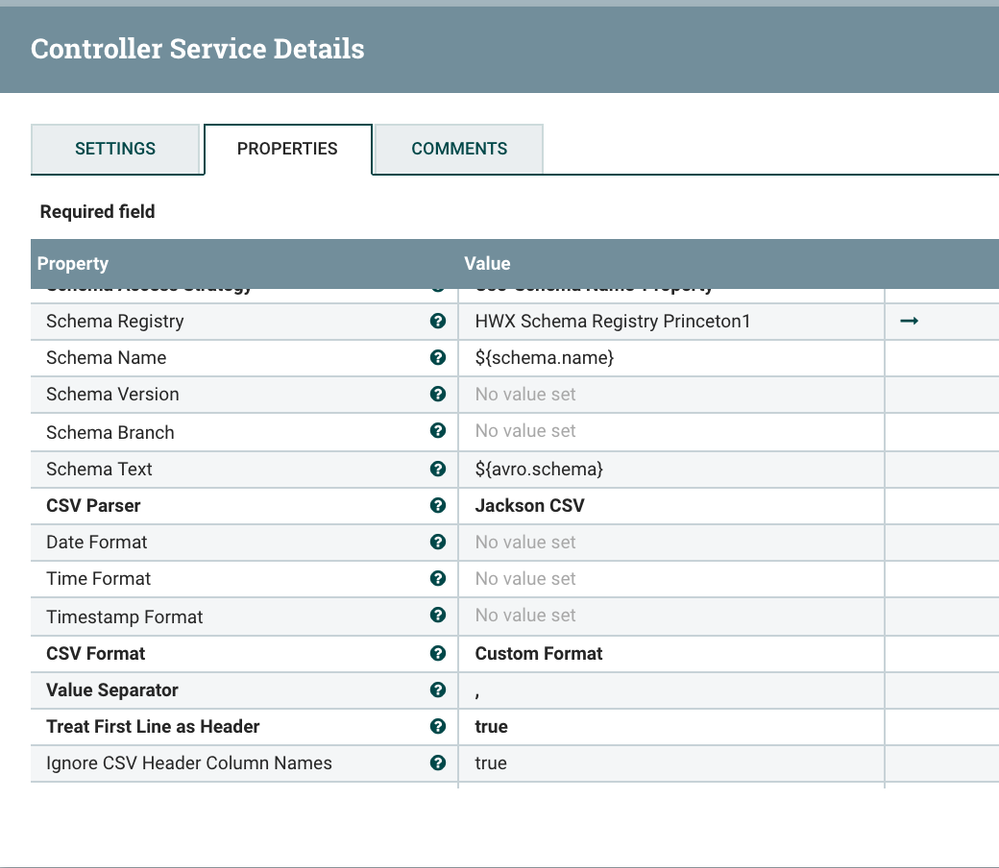The height and width of the screenshot is (868, 999).
Task: Select the Schema Version property name
Action: tap(113, 394)
